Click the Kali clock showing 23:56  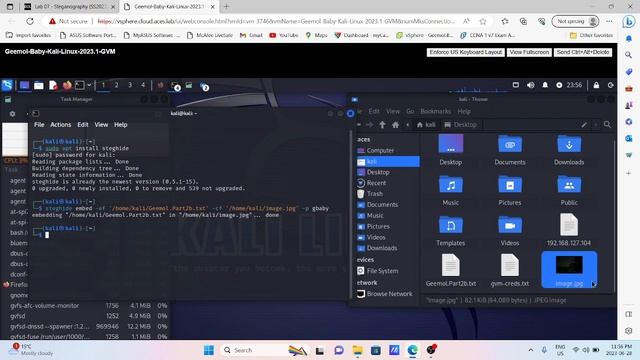(x=574, y=85)
